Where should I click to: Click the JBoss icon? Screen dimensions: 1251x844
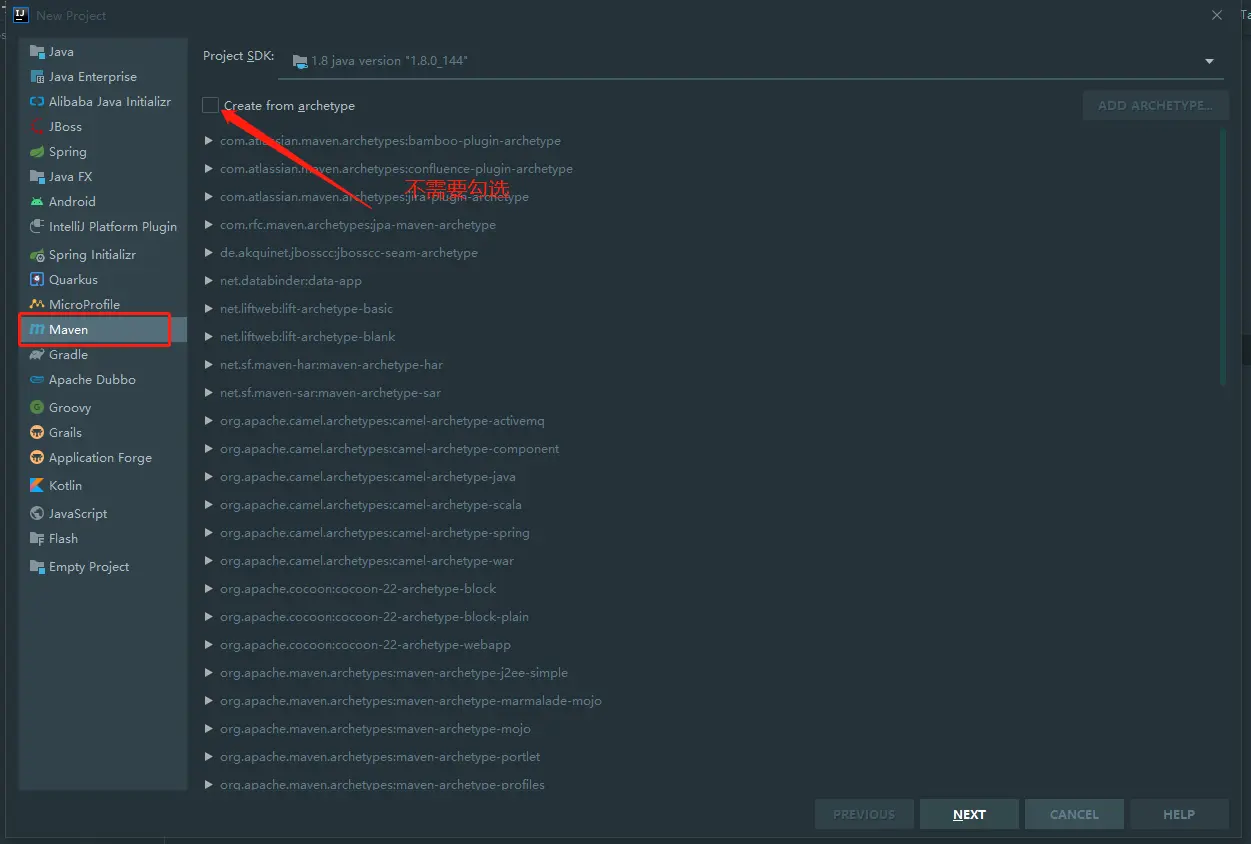pos(37,127)
